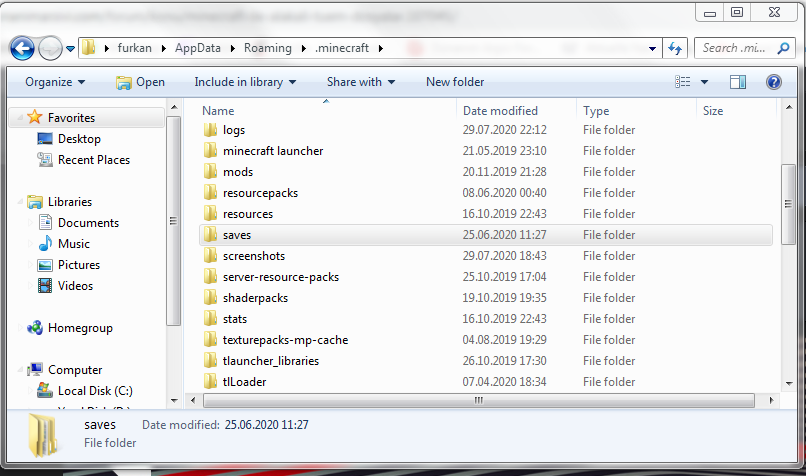This screenshot has width=806, height=476.
Task: Select .minecraft in the address breadcrumb
Action: pos(342,48)
